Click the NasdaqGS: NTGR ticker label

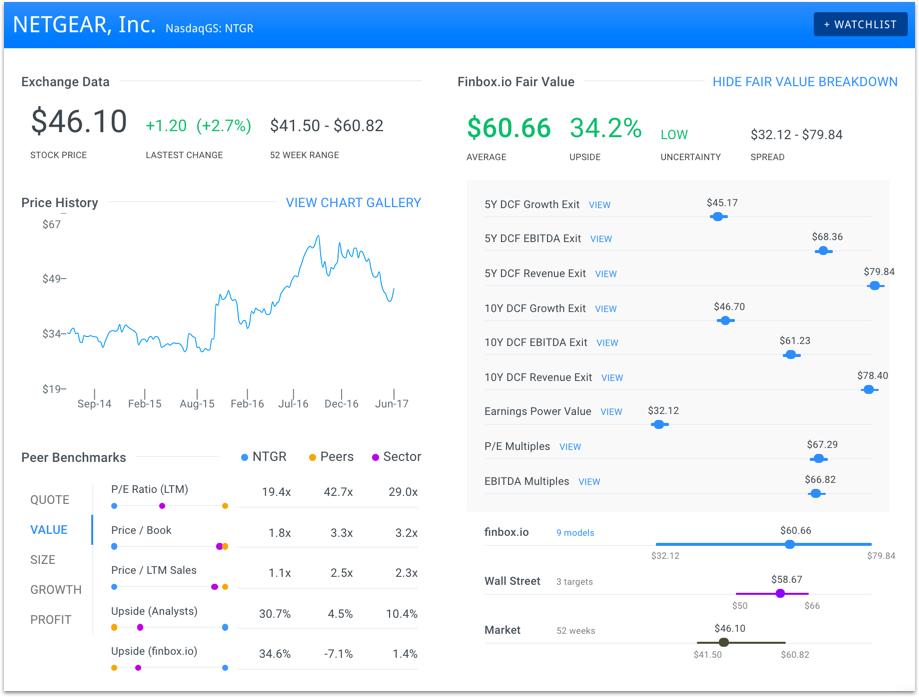[209, 28]
